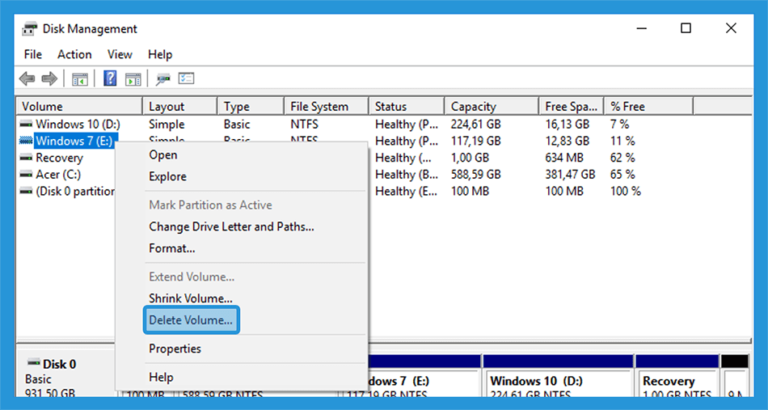Sort by the % Free column header

[648, 106]
